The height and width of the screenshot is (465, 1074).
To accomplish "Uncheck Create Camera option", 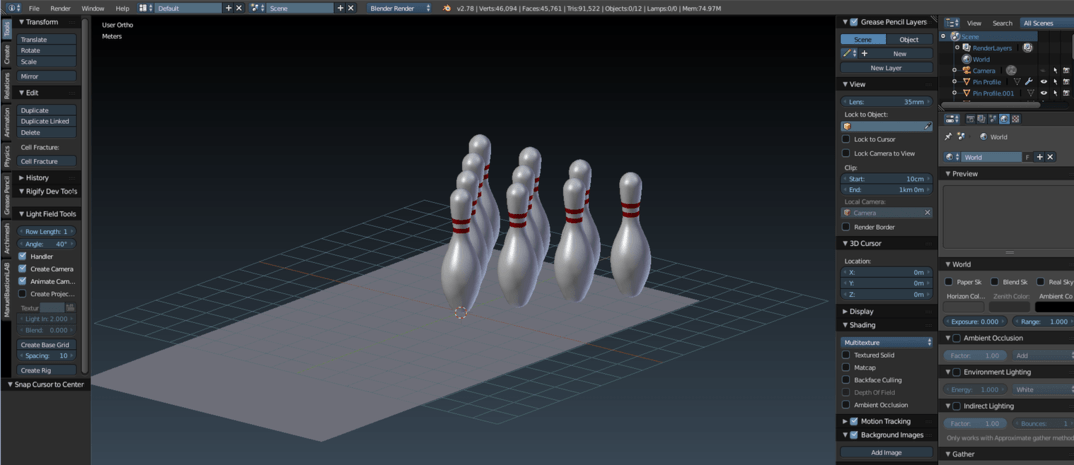I will (x=23, y=268).
